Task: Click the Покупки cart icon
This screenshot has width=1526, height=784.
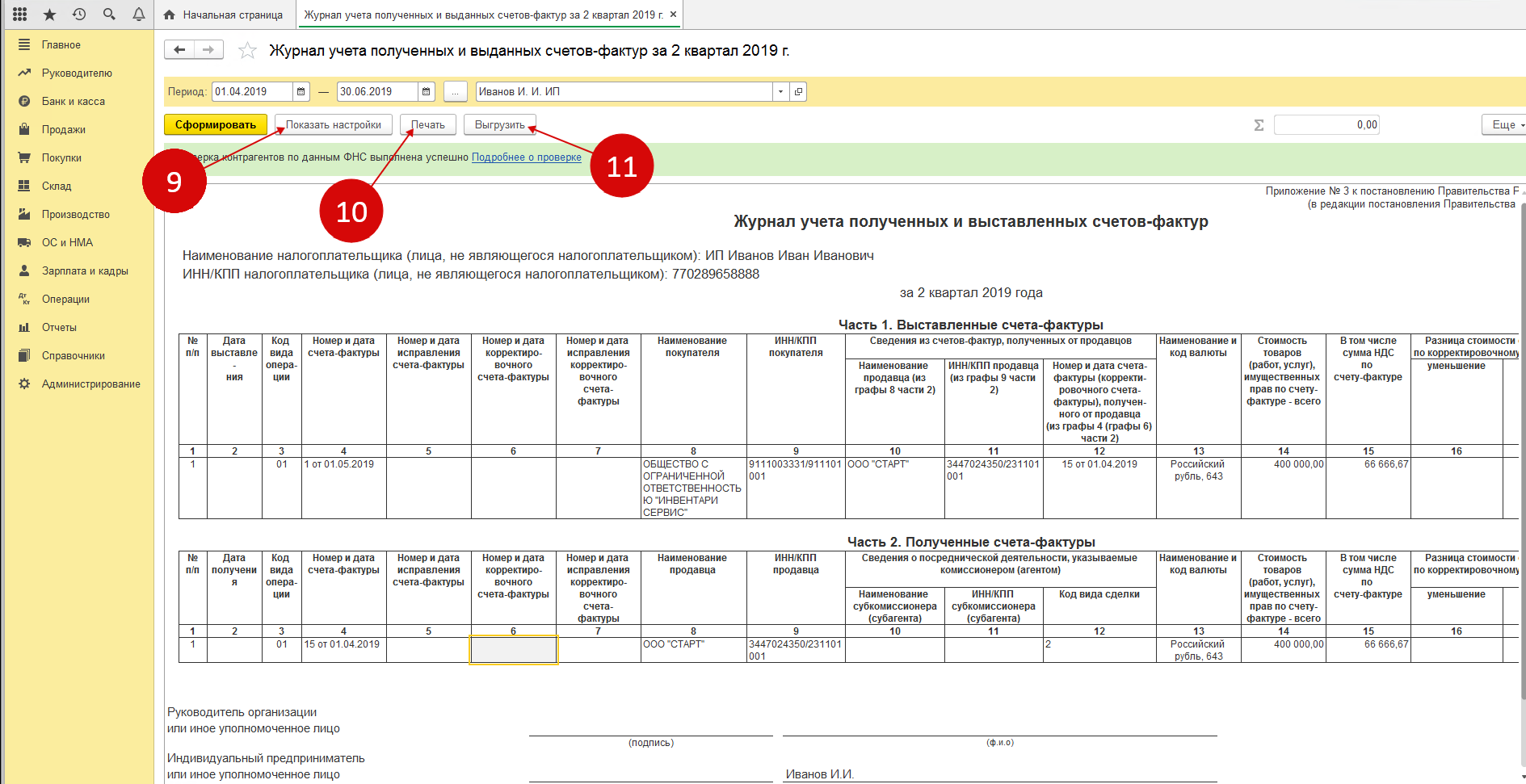Action: [x=24, y=157]
